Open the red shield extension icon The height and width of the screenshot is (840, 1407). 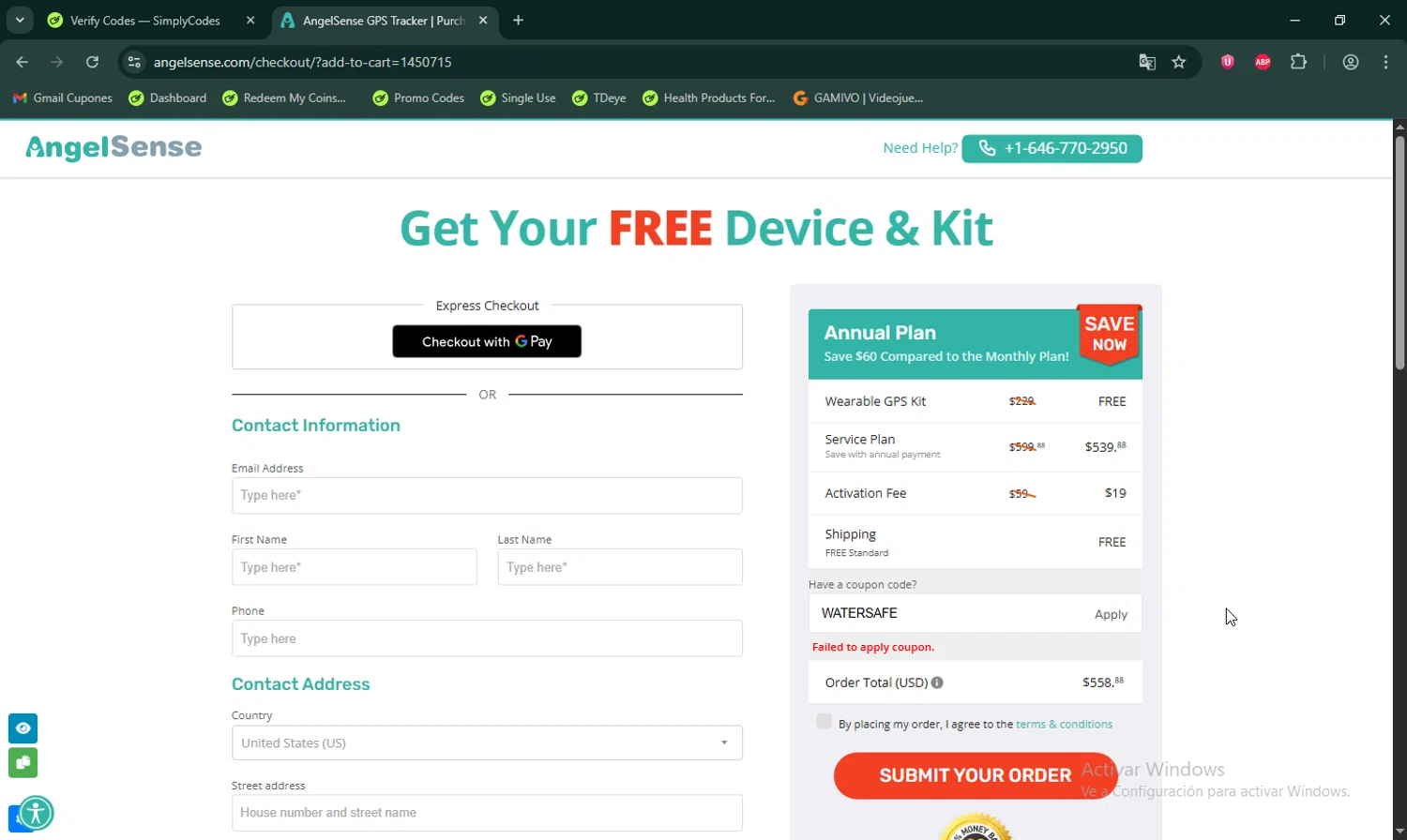[x=1227, y=62]
